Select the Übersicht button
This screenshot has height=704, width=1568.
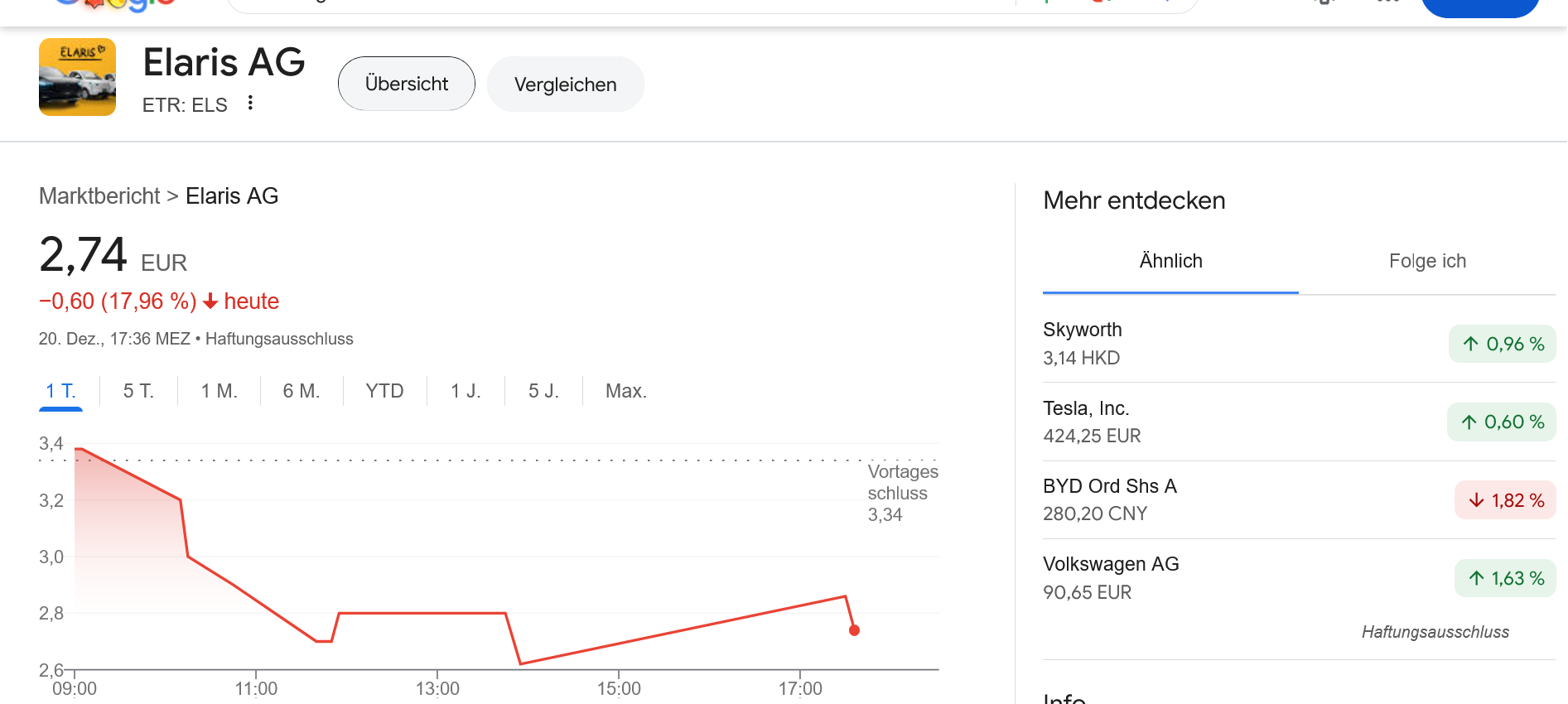click(406, 84)
